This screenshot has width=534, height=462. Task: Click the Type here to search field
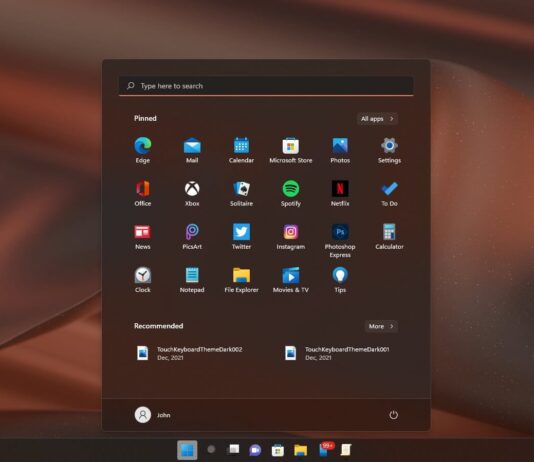pos(266,86)
